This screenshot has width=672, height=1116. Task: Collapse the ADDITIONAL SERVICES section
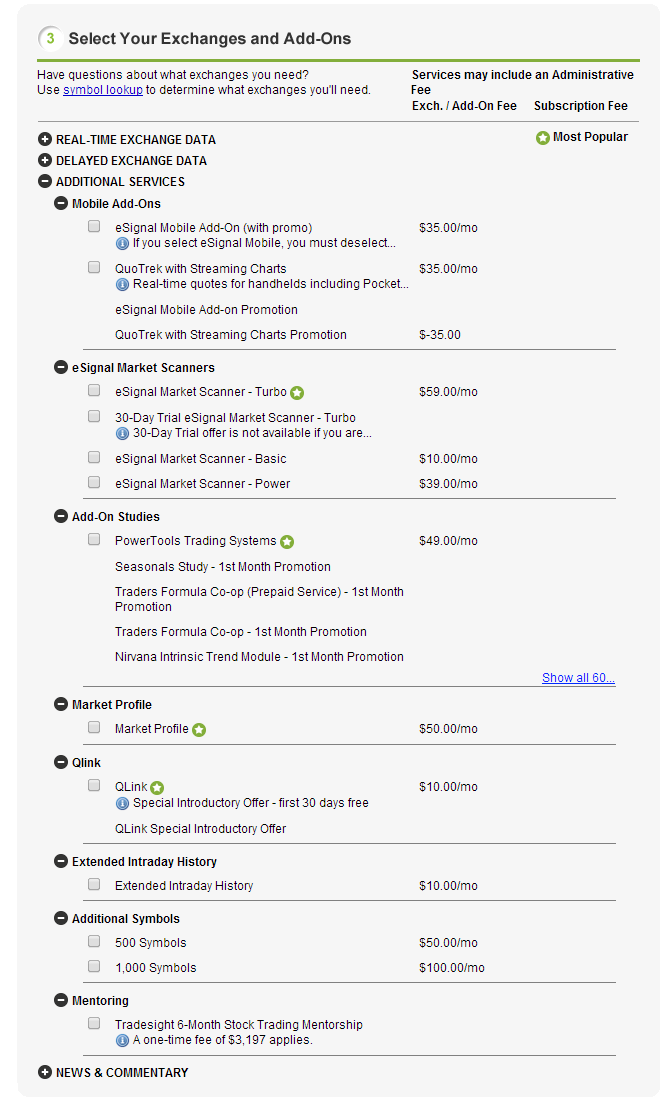45,181
